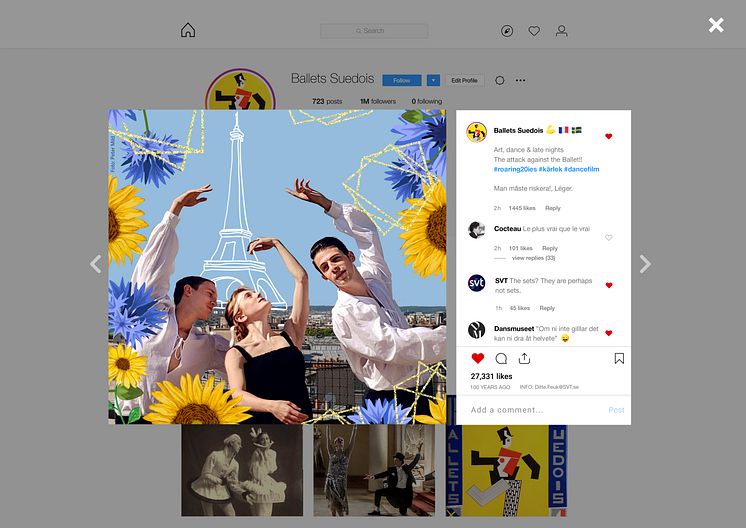Click the 723 posts count
The width and height of the screenshot is (746, 528).
point(327,101)
